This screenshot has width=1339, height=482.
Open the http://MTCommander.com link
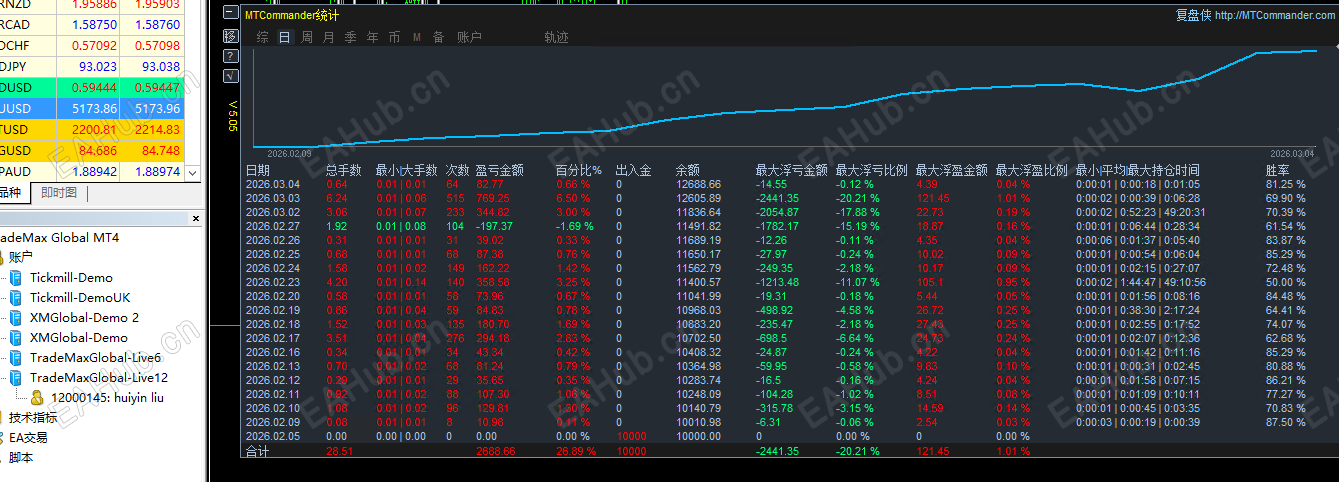pos(1275,15)
